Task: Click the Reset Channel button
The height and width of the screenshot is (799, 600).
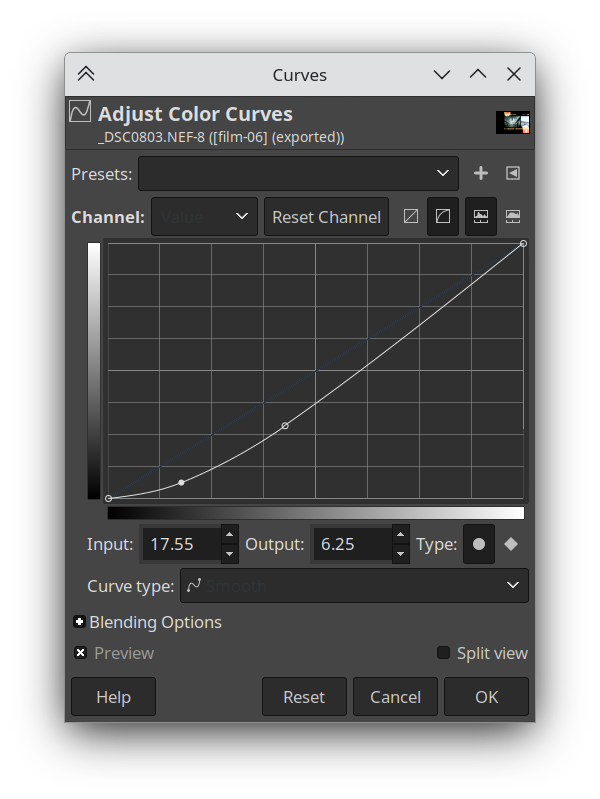Action: pos(326,216)
